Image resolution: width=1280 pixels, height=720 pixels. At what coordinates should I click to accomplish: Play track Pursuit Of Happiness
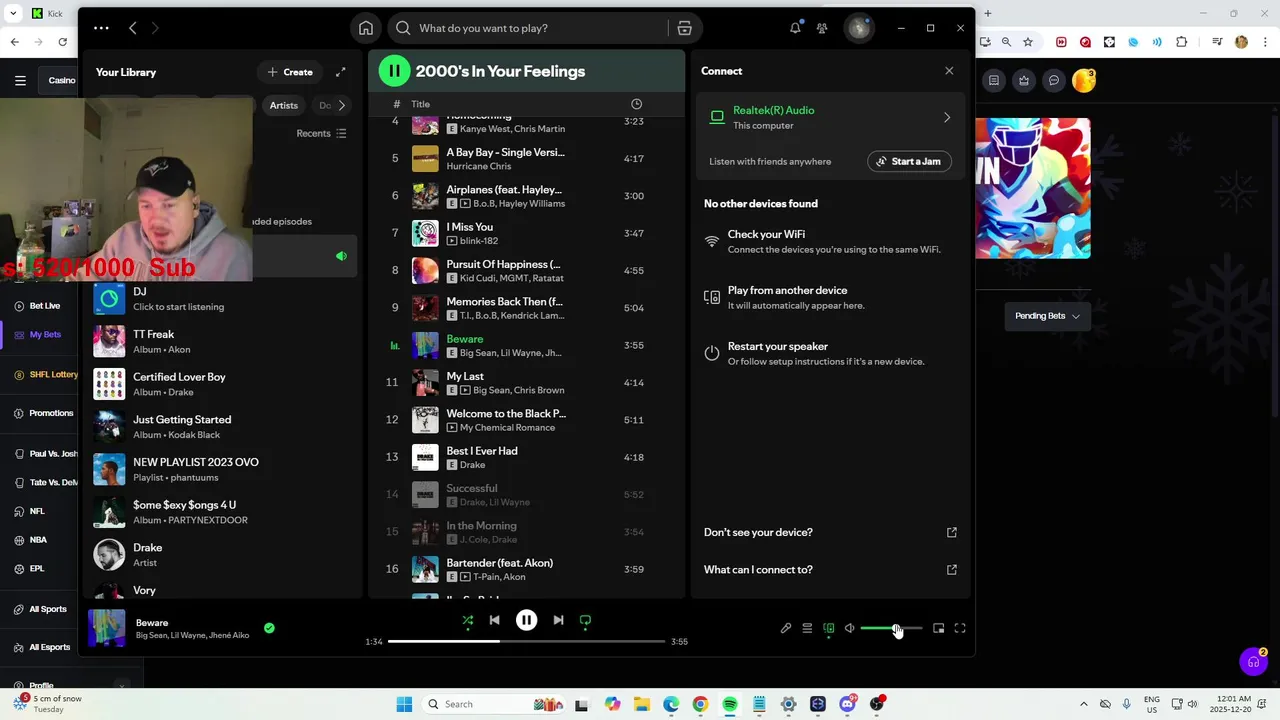[x=526, y=270]
